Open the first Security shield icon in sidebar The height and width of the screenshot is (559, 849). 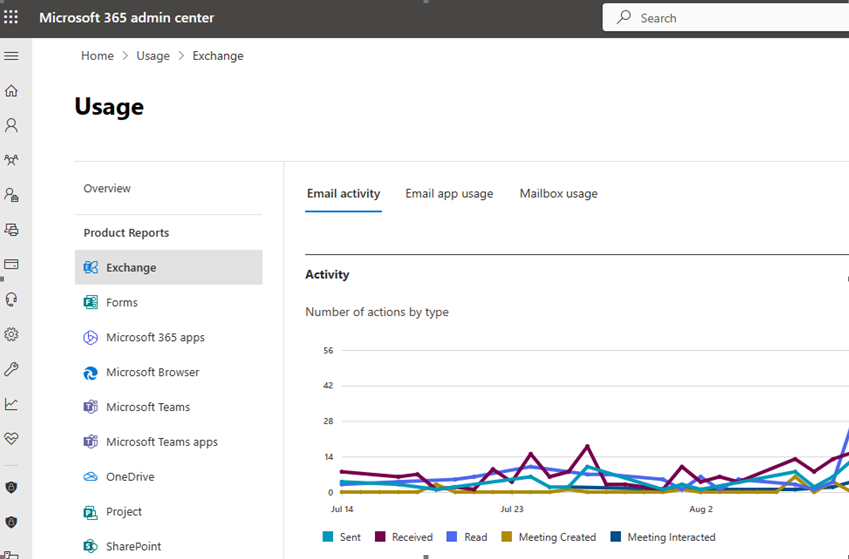(11, 488)
